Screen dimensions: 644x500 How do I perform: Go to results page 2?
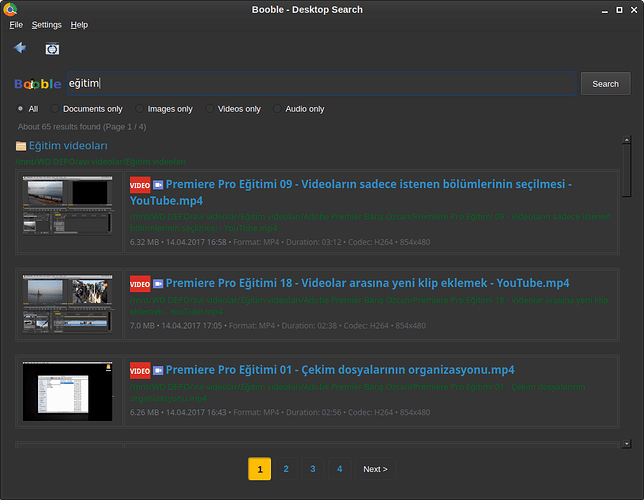286,469
